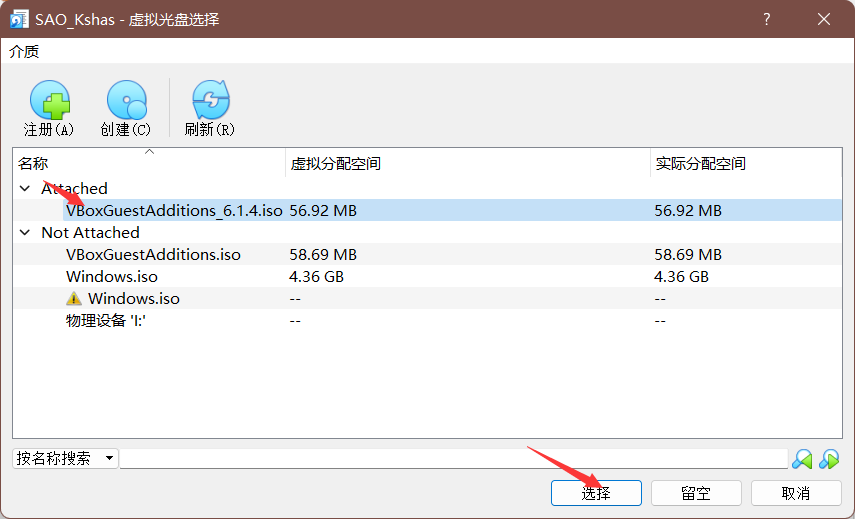
Task: Click the Create (创建) disc icon
Action: pos(127,100)
